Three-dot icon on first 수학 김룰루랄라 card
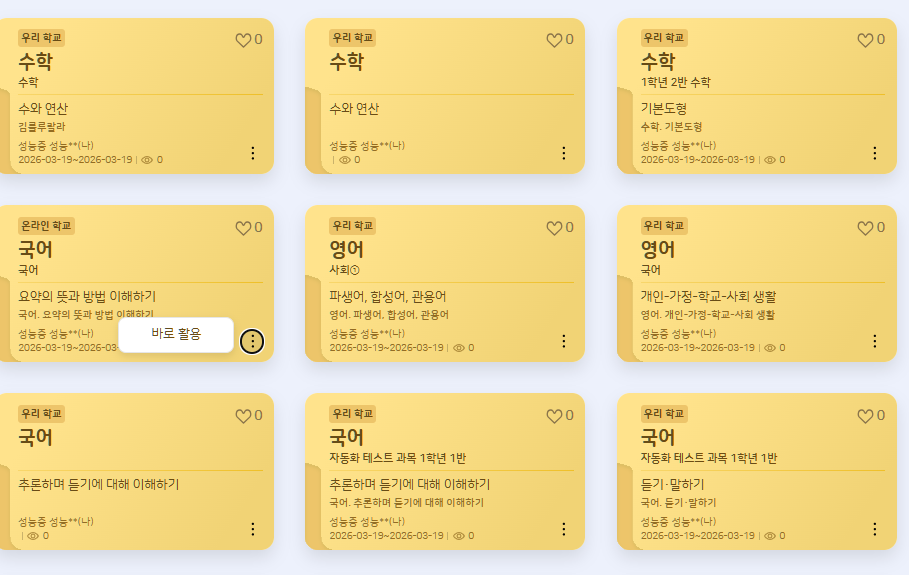The image size is (909, 575). click(252, 153)
